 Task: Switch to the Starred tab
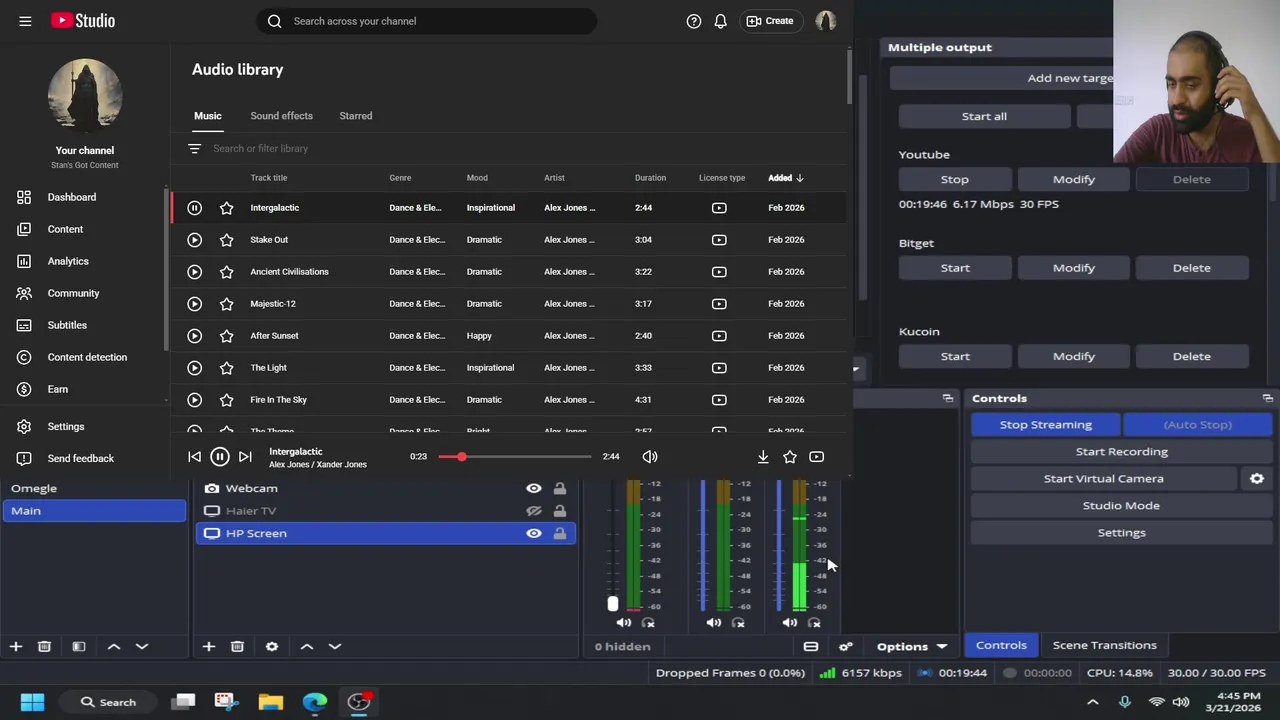356,116
